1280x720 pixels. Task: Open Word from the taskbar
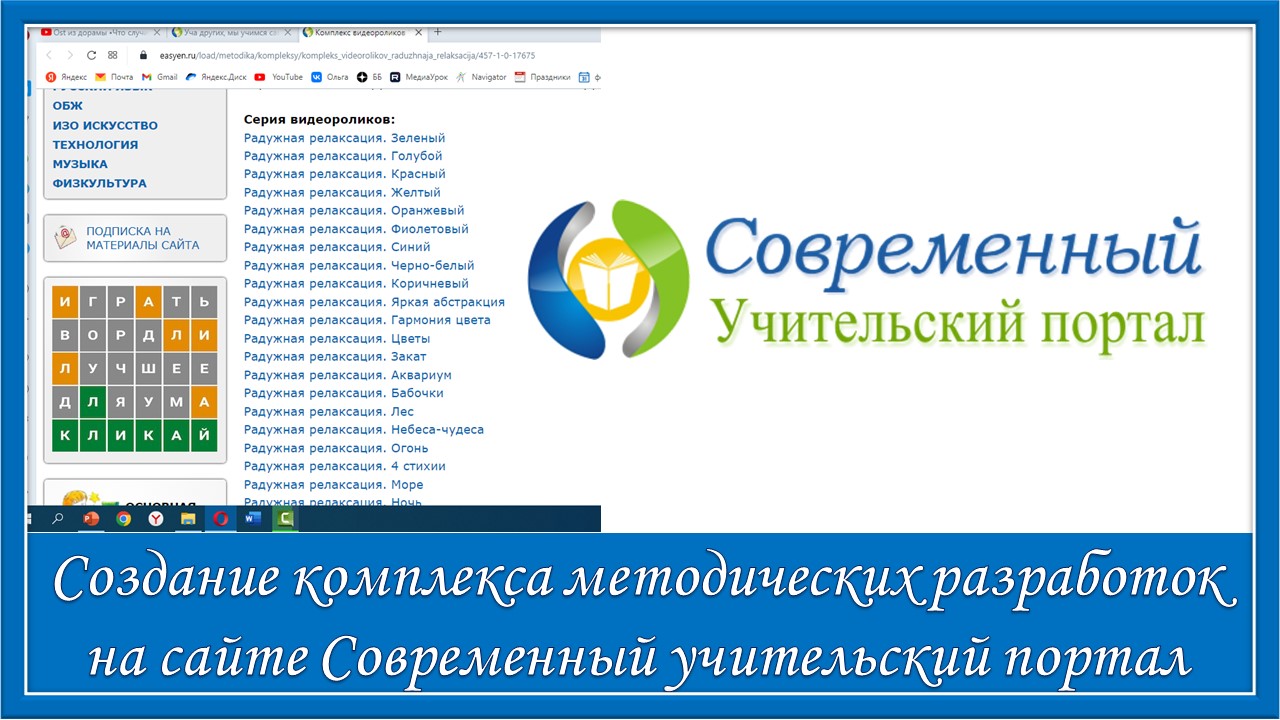click(252, 518)
